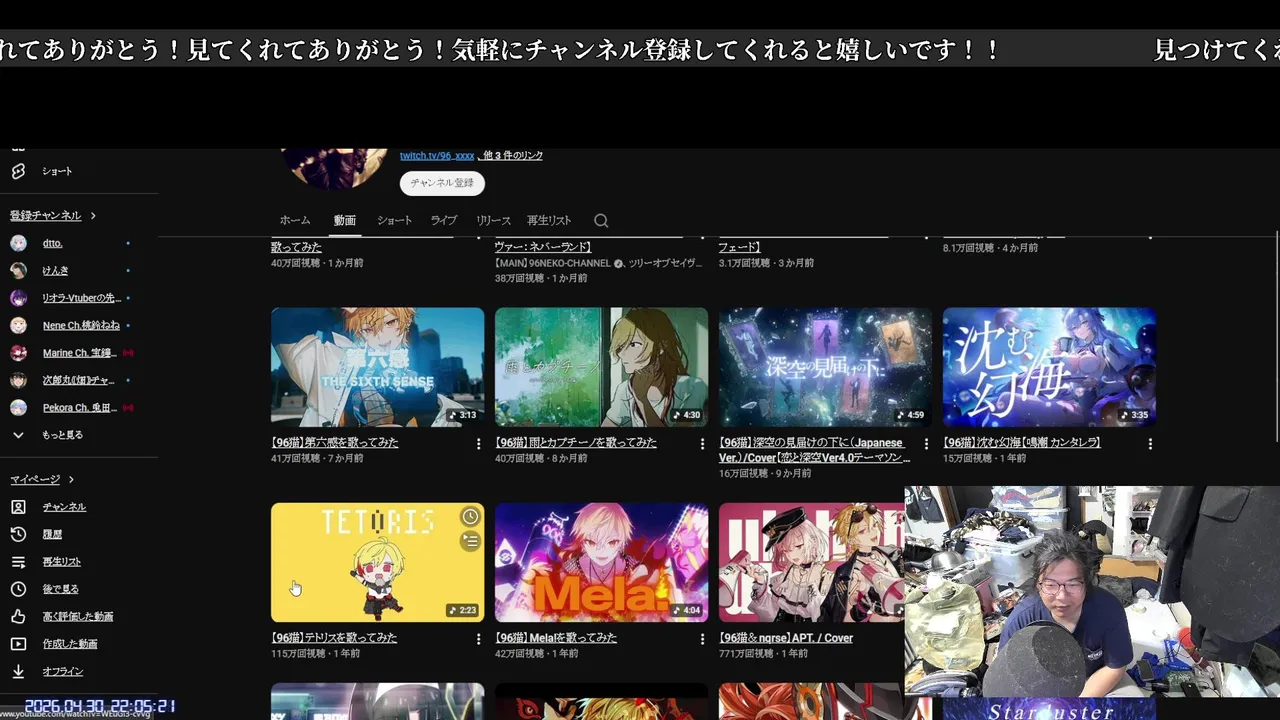Image resolution: width=1280 pixels, height=720 pixels.
Task: Click the Nene Ch. channel avatar
Action: tap(18, 325)
